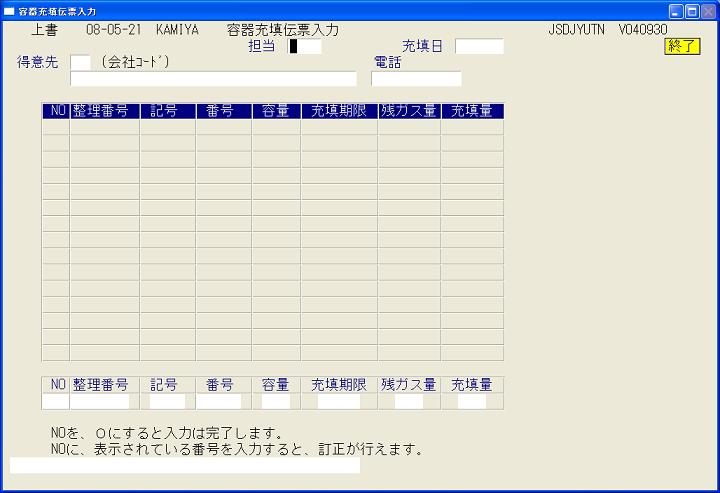The image size is (720, 493).
Task: Click the user name KAMIYA
Action: point(177,30)
